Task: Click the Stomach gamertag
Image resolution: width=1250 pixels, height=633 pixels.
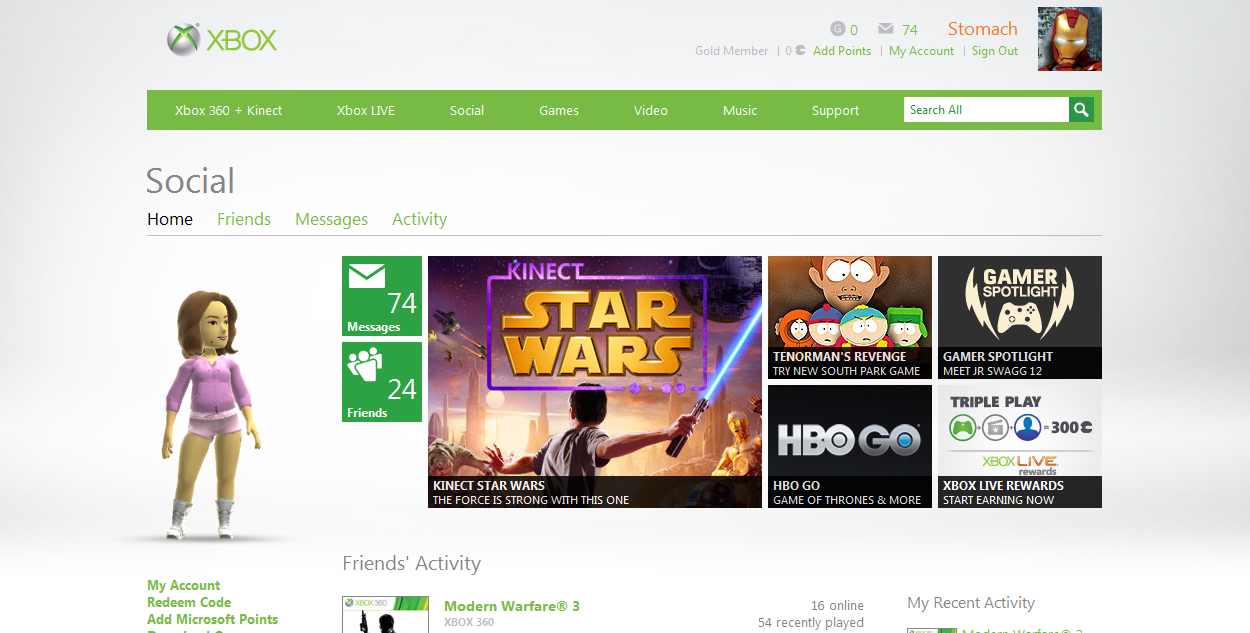Action: (x=983, y=29)
